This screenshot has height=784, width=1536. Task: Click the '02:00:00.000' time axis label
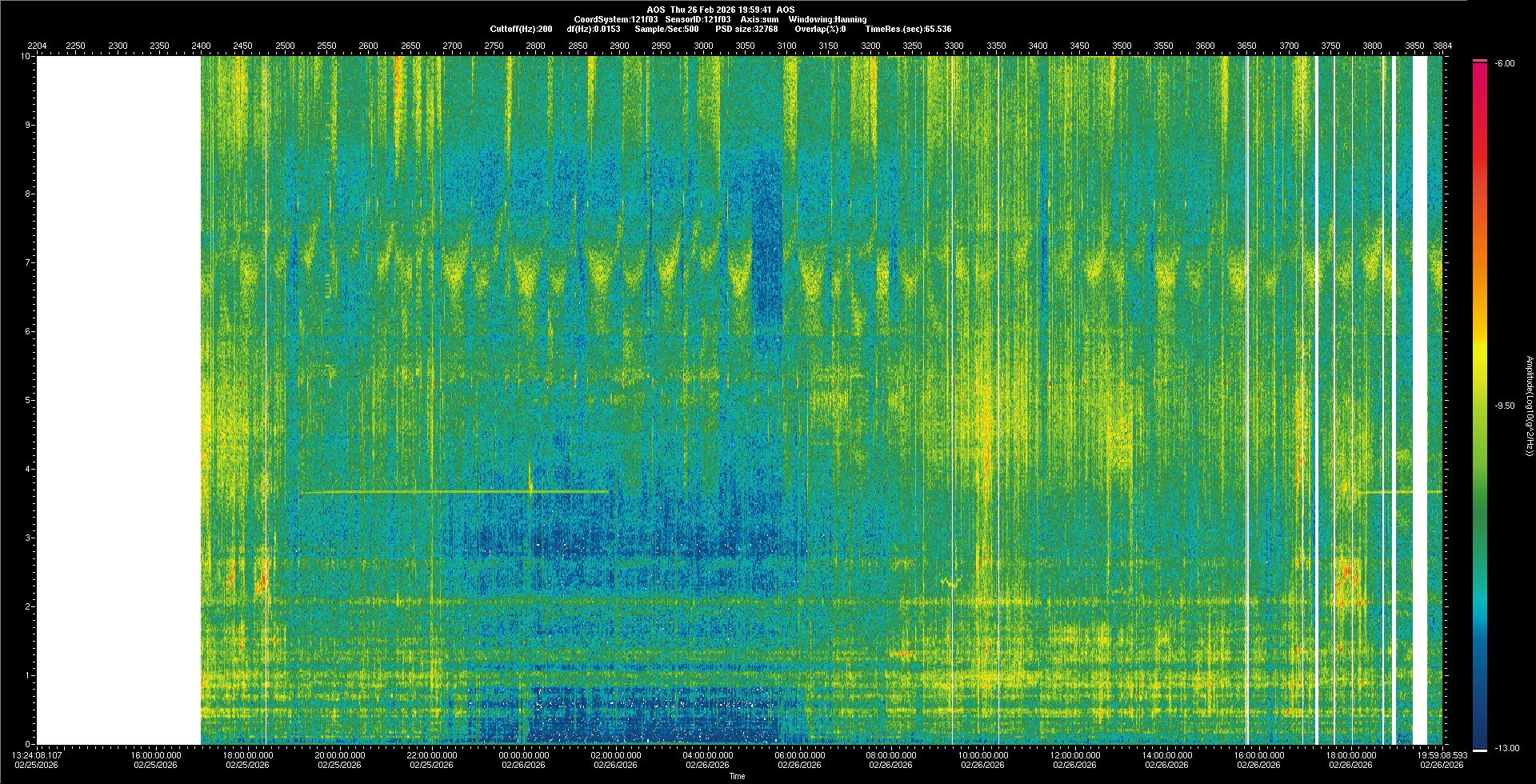616,754
